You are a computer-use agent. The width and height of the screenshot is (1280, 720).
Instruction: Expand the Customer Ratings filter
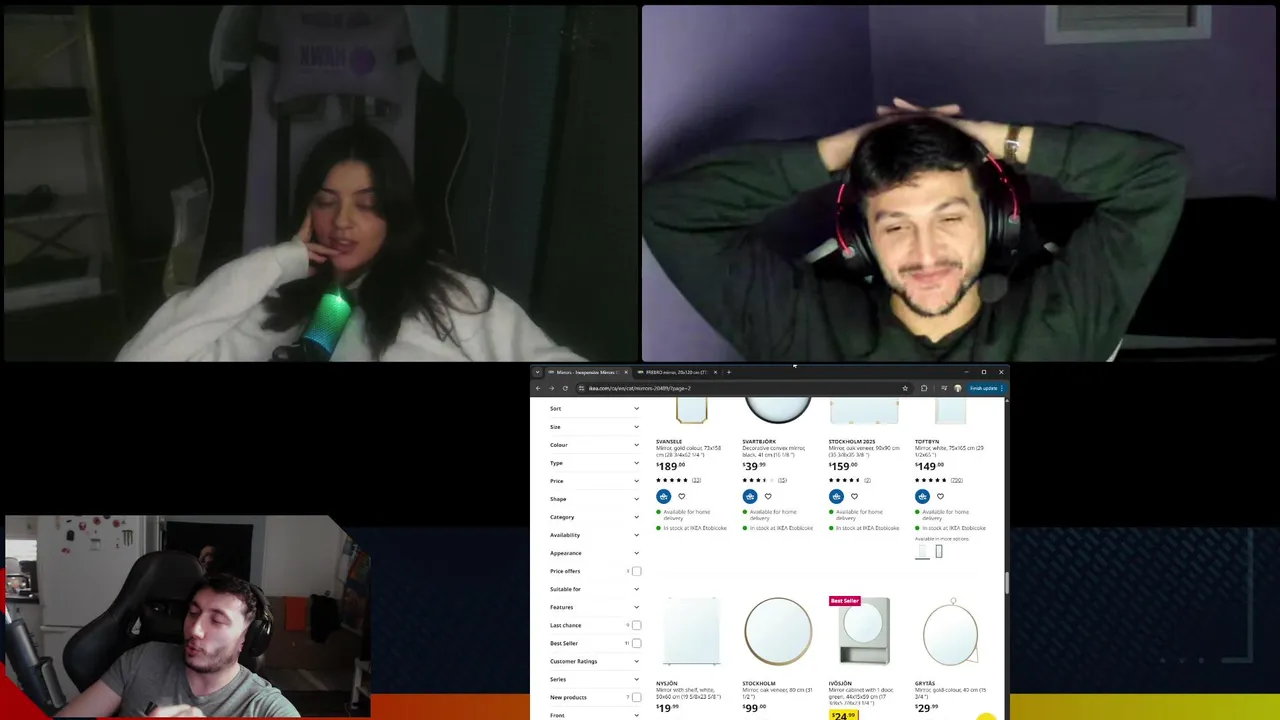(594, 661)
